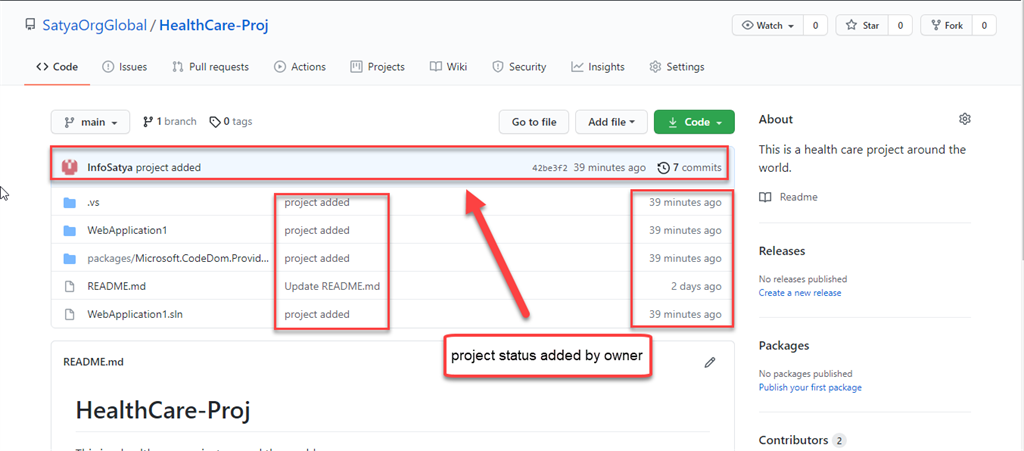Click 'Publish your first package' link
The width and height of the screenshot is (1024, 451).
pyautogui.click(x=810, y=388)
